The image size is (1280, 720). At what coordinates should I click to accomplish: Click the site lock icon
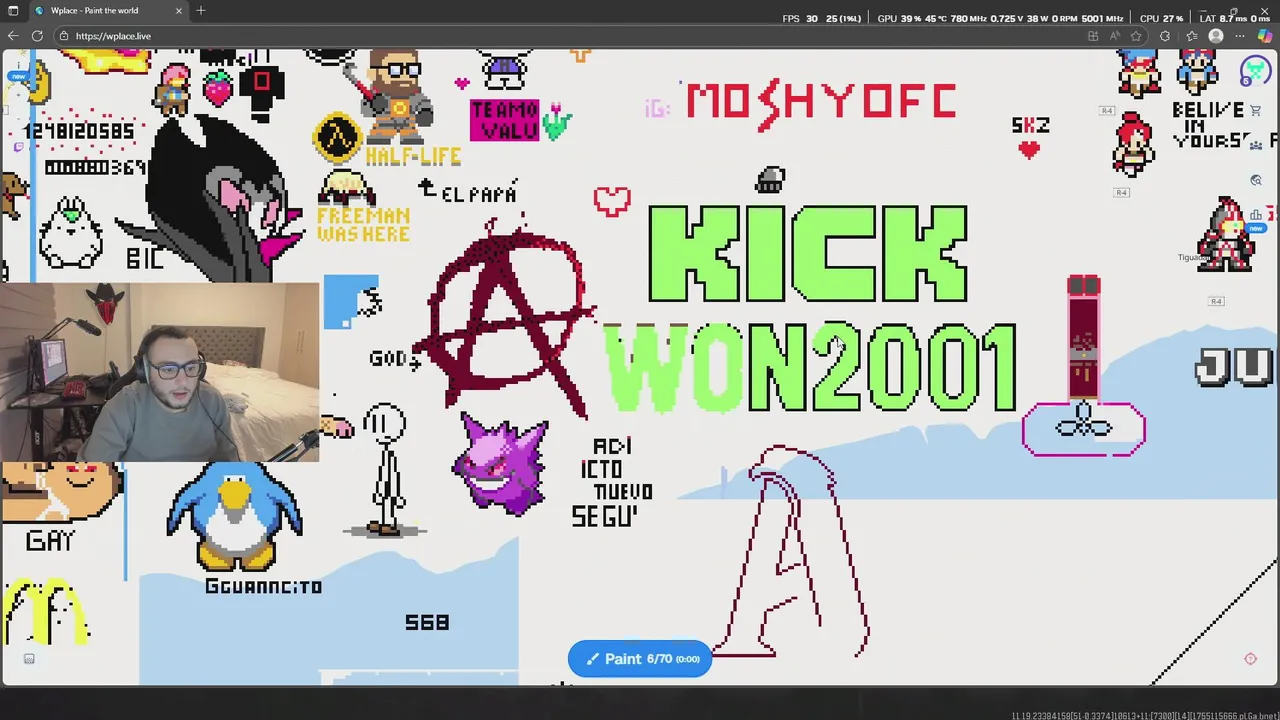coord(64,36)
